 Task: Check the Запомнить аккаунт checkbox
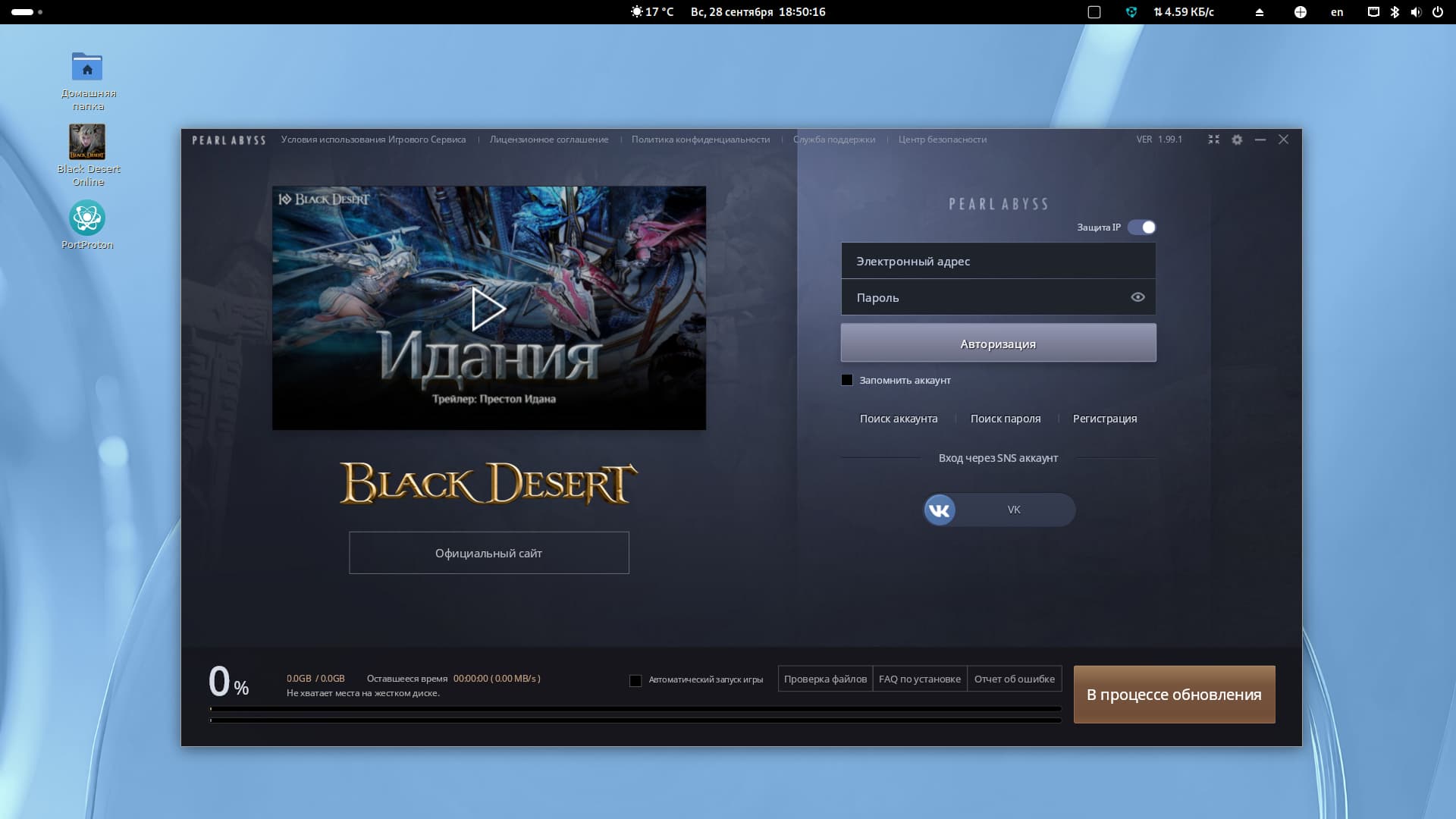pyautogui.click(x=847, y=380)
